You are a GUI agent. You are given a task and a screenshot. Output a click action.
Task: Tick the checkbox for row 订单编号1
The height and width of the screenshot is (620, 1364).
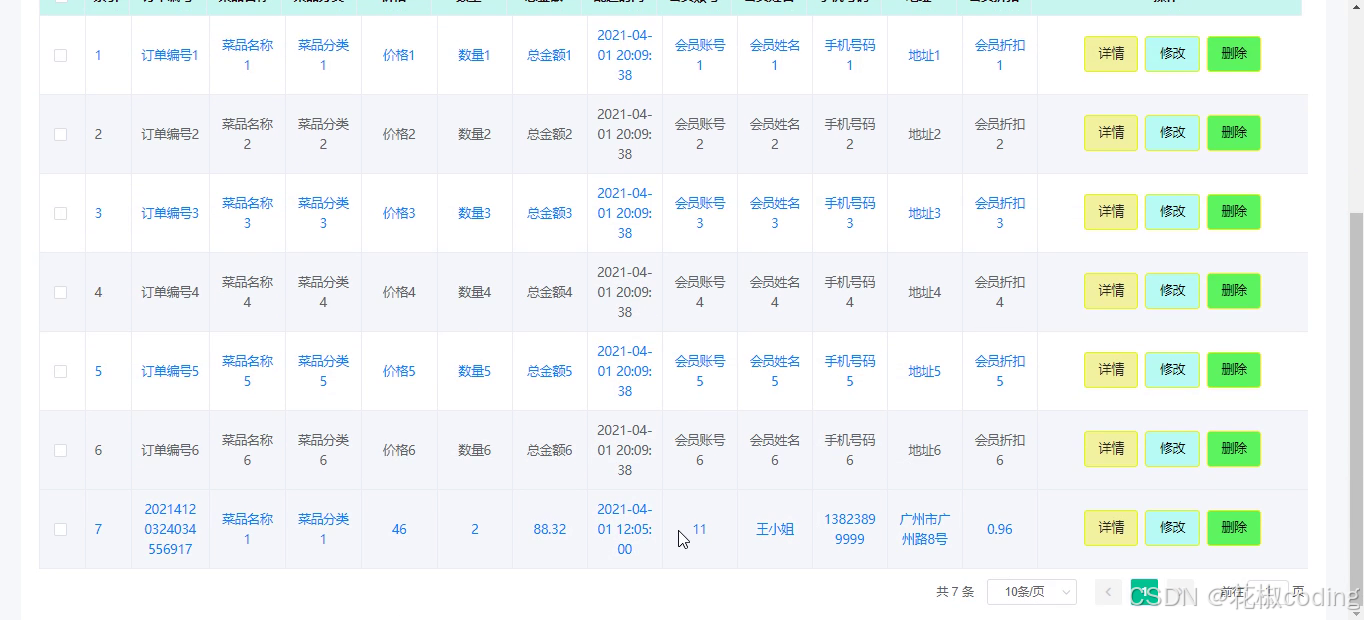[60, 55]
